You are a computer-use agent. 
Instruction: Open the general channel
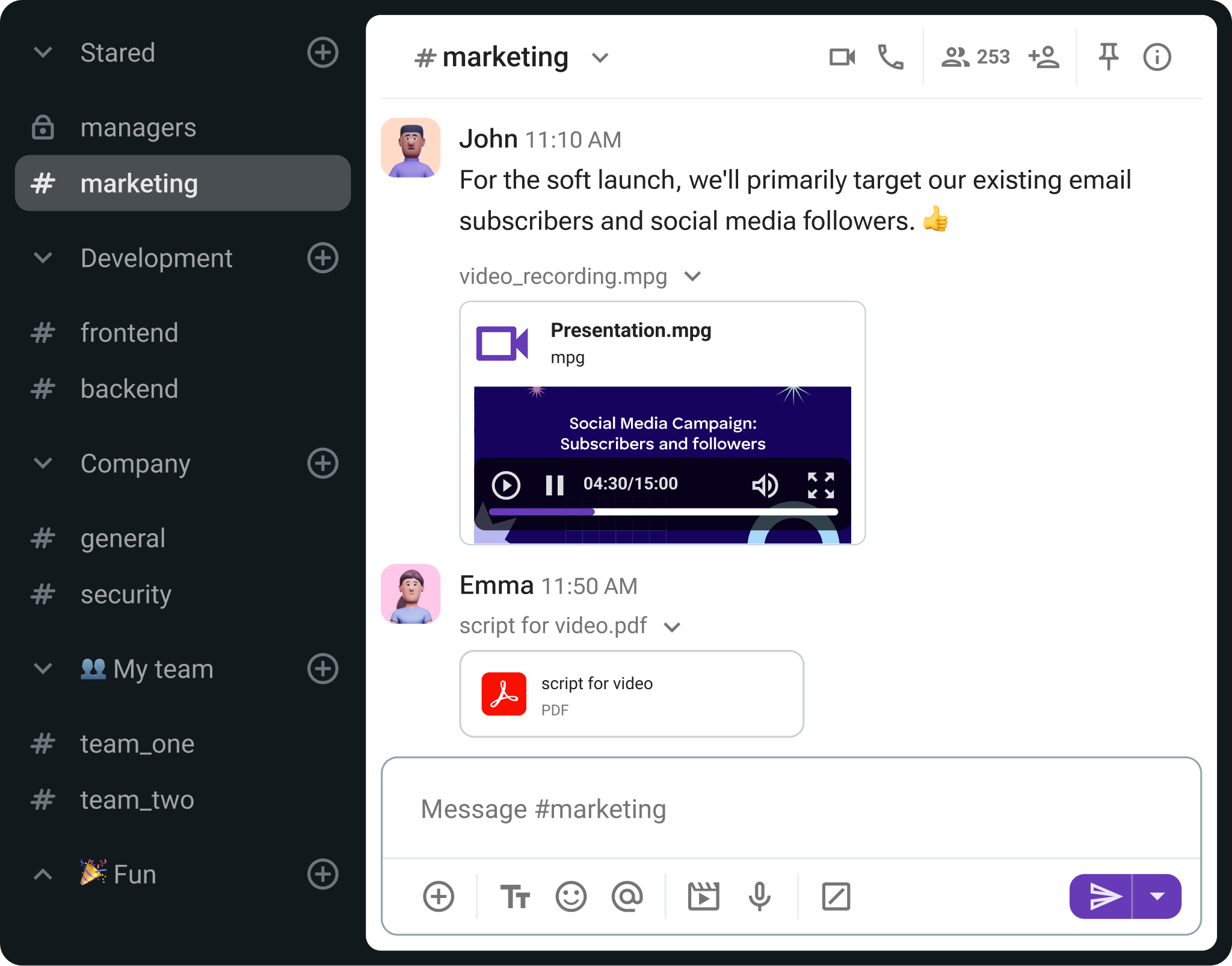pyautogui.click(x=183, y=538)
